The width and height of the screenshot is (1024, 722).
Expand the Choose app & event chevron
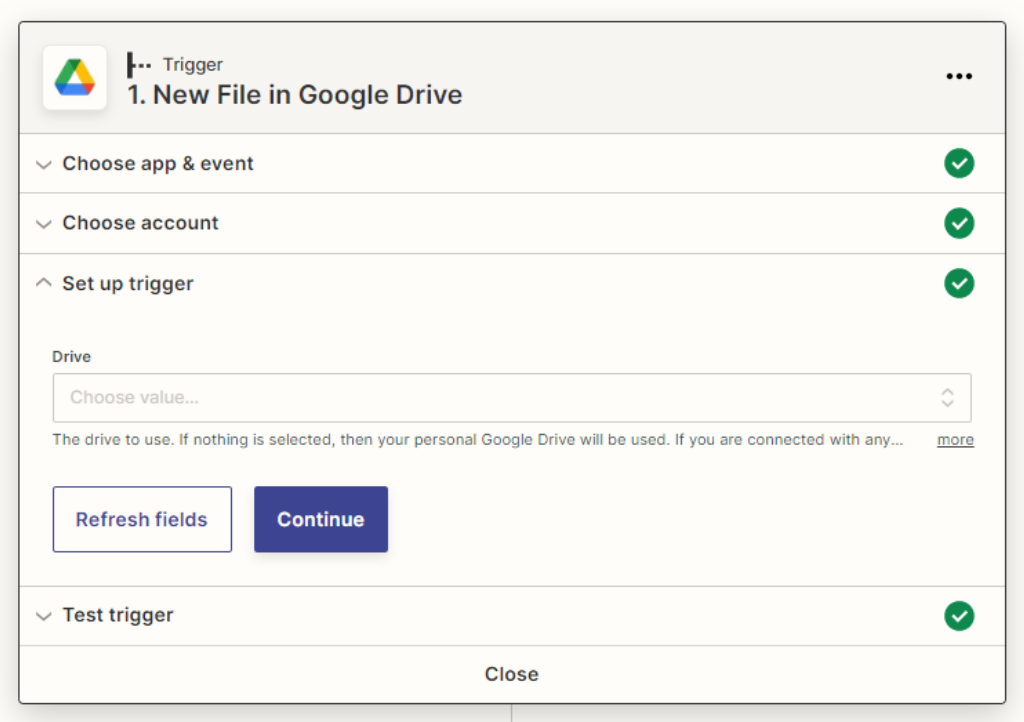pyautogui.click(x=44, y=165)
